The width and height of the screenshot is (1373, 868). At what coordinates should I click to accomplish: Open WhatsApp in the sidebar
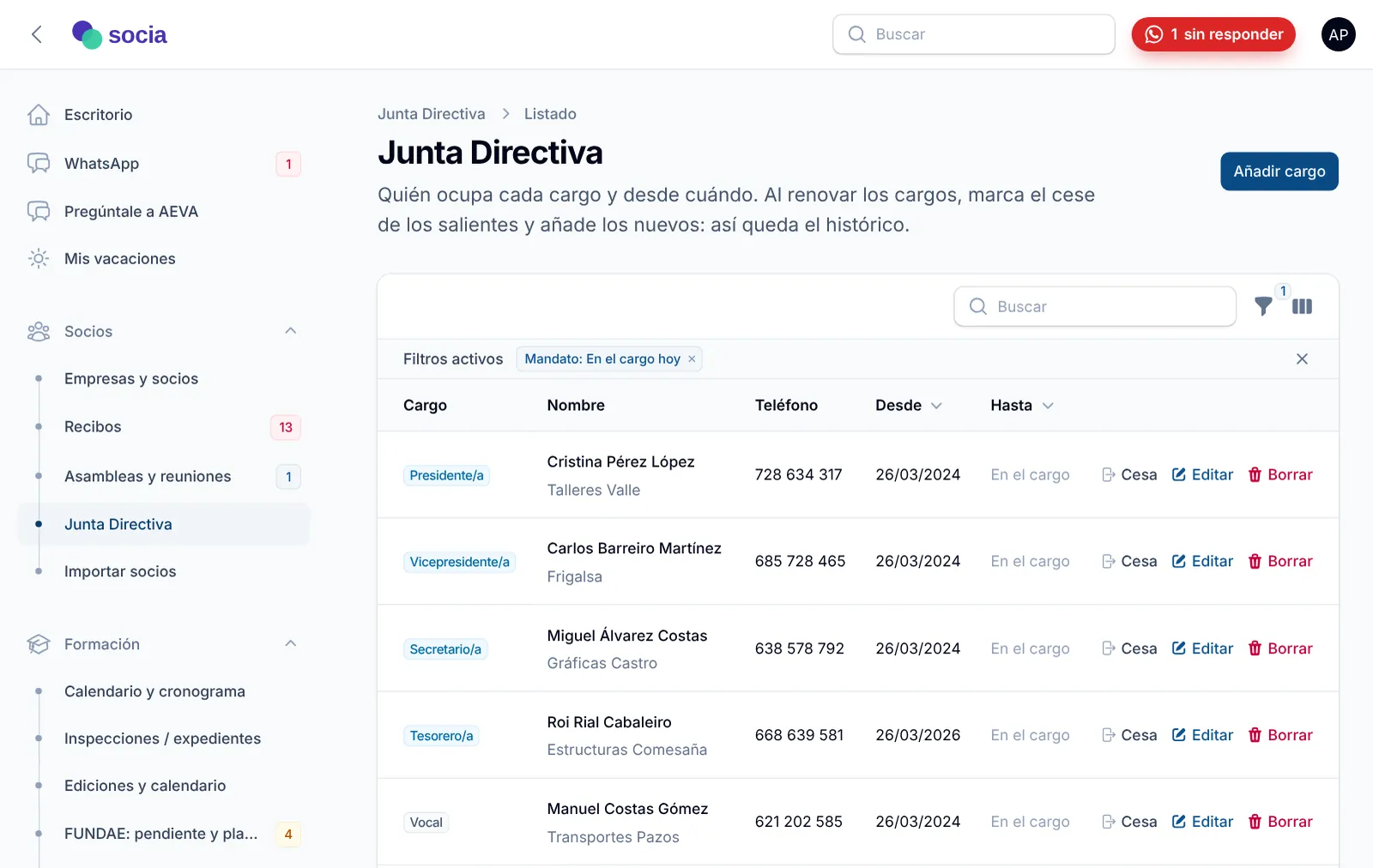pyautogui.click(x=163, y=164)
